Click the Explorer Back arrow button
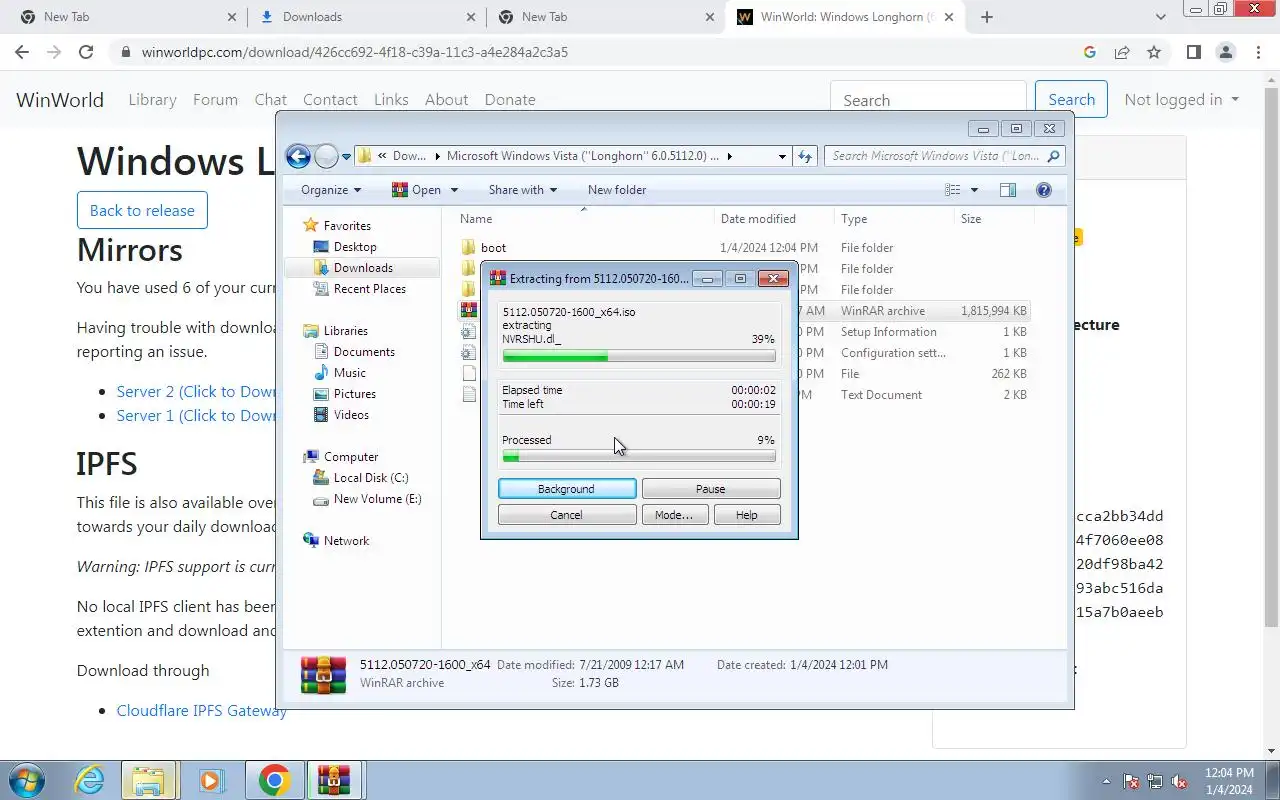 click(x=298, y=156)
